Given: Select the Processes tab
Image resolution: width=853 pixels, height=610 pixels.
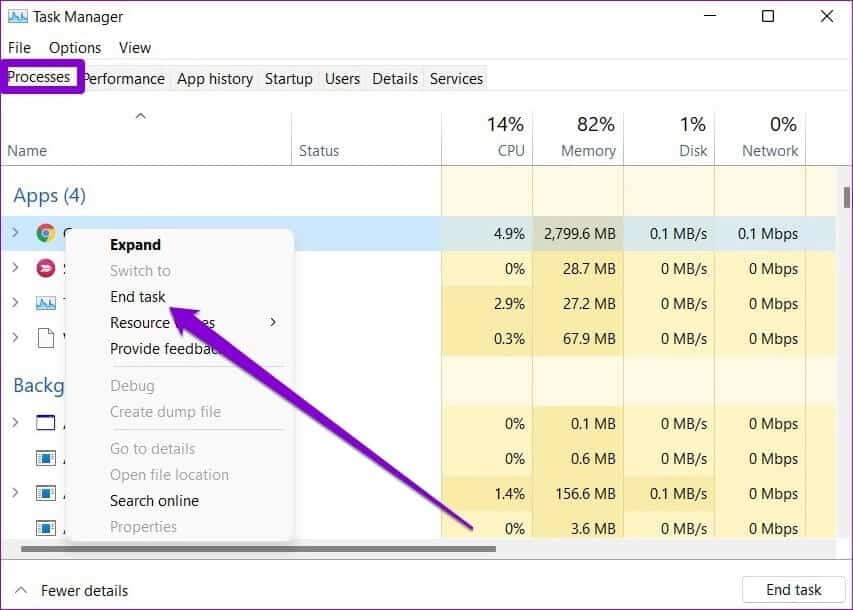Looking at the screenshot, I should point(39,77).
